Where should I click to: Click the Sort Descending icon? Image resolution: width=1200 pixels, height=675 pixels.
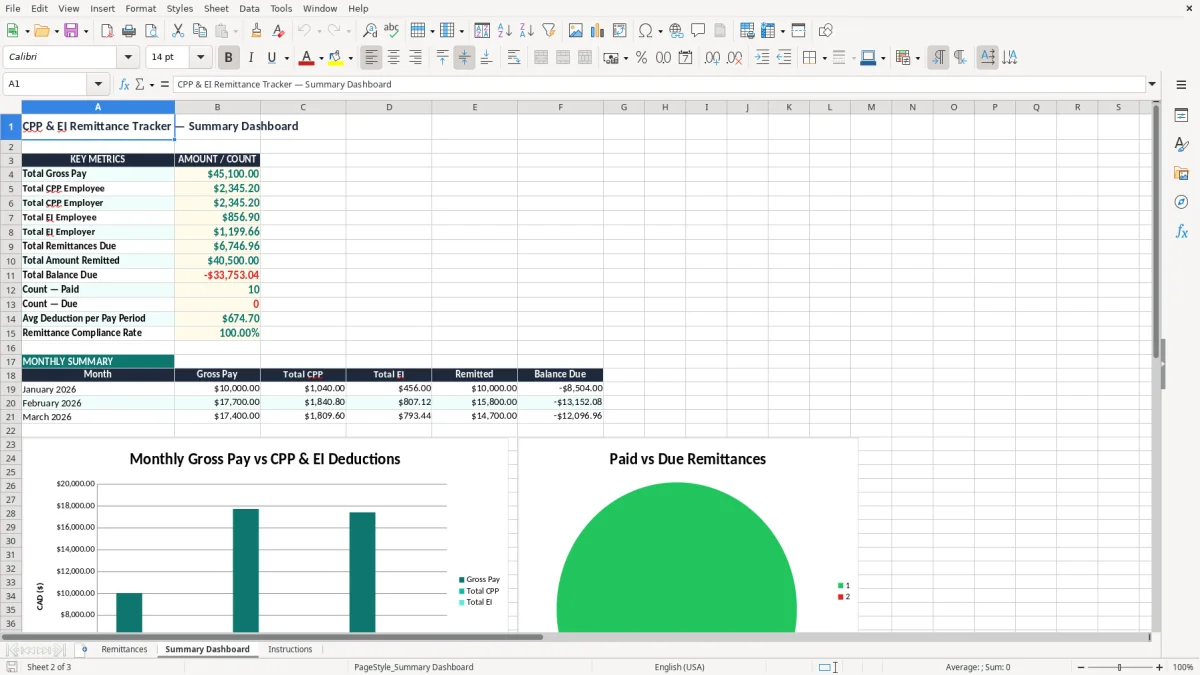[527, 31]
